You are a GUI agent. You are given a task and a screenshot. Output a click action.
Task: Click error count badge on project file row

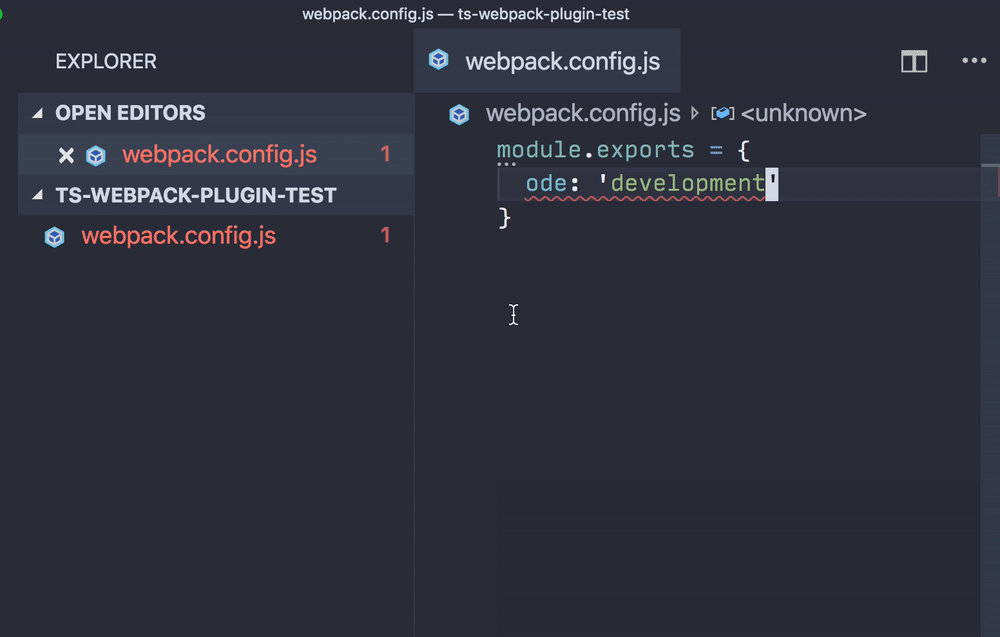click(385, 236)
